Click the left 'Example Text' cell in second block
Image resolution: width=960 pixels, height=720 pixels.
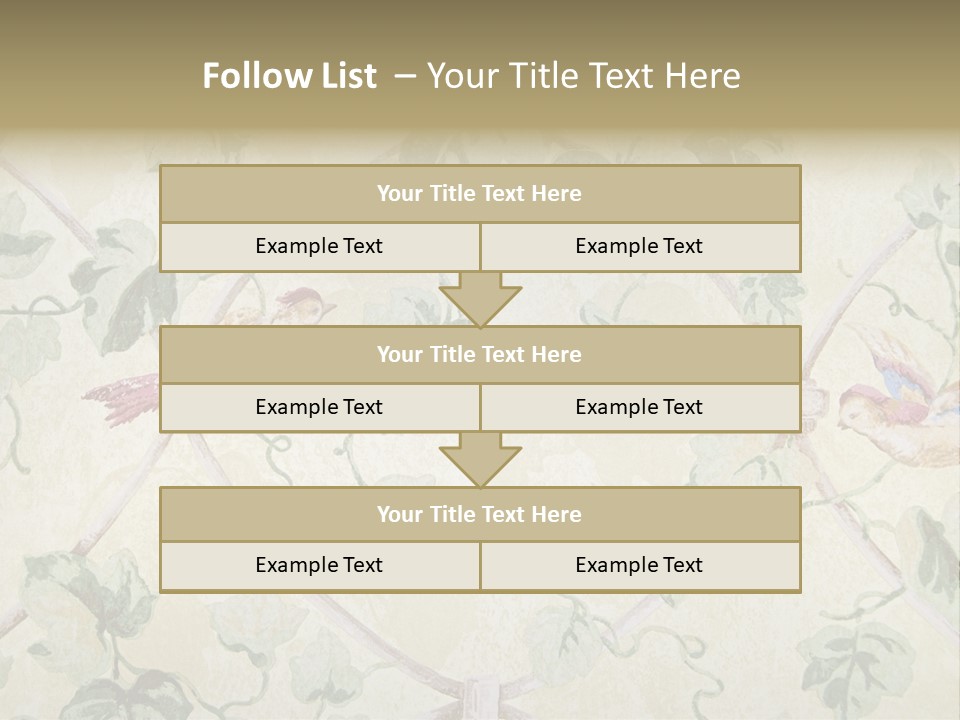coord(320,408)
